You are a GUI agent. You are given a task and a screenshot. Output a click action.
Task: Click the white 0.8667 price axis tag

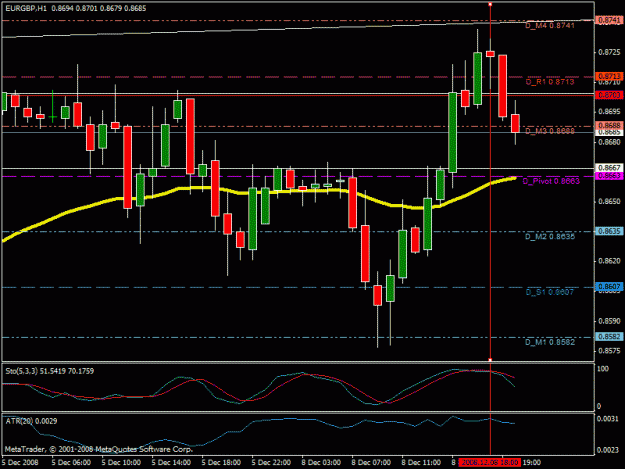point(609,168)
